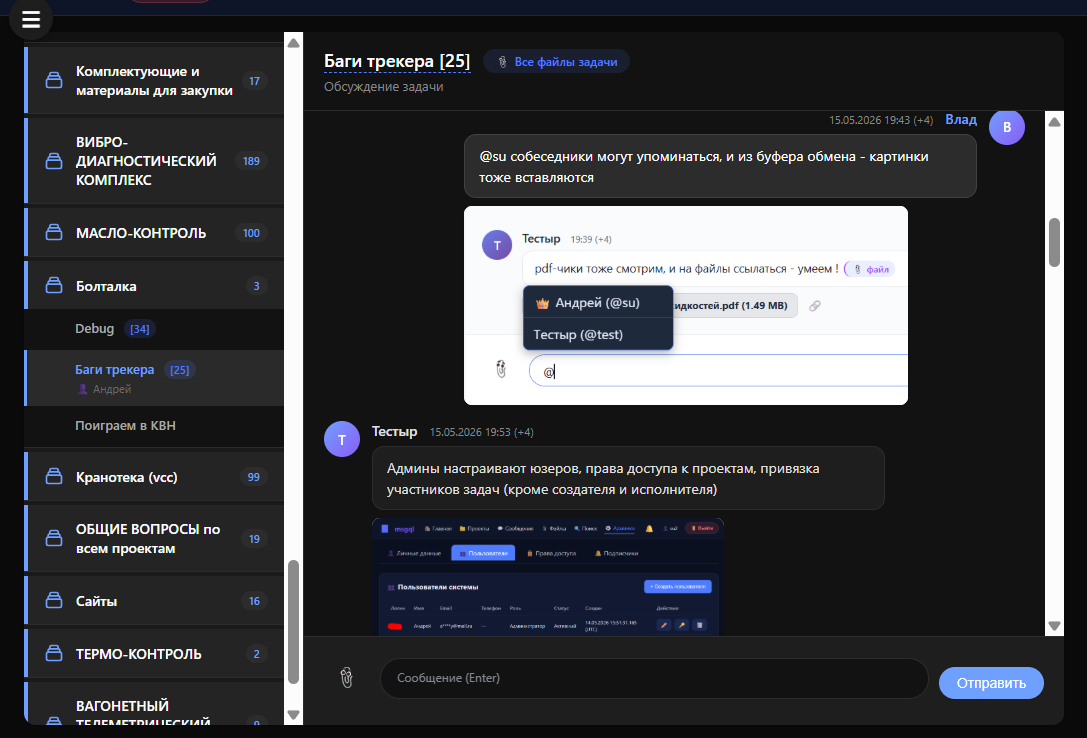
Task: Click project icon beside Сайты
Action: pos(54,601)
